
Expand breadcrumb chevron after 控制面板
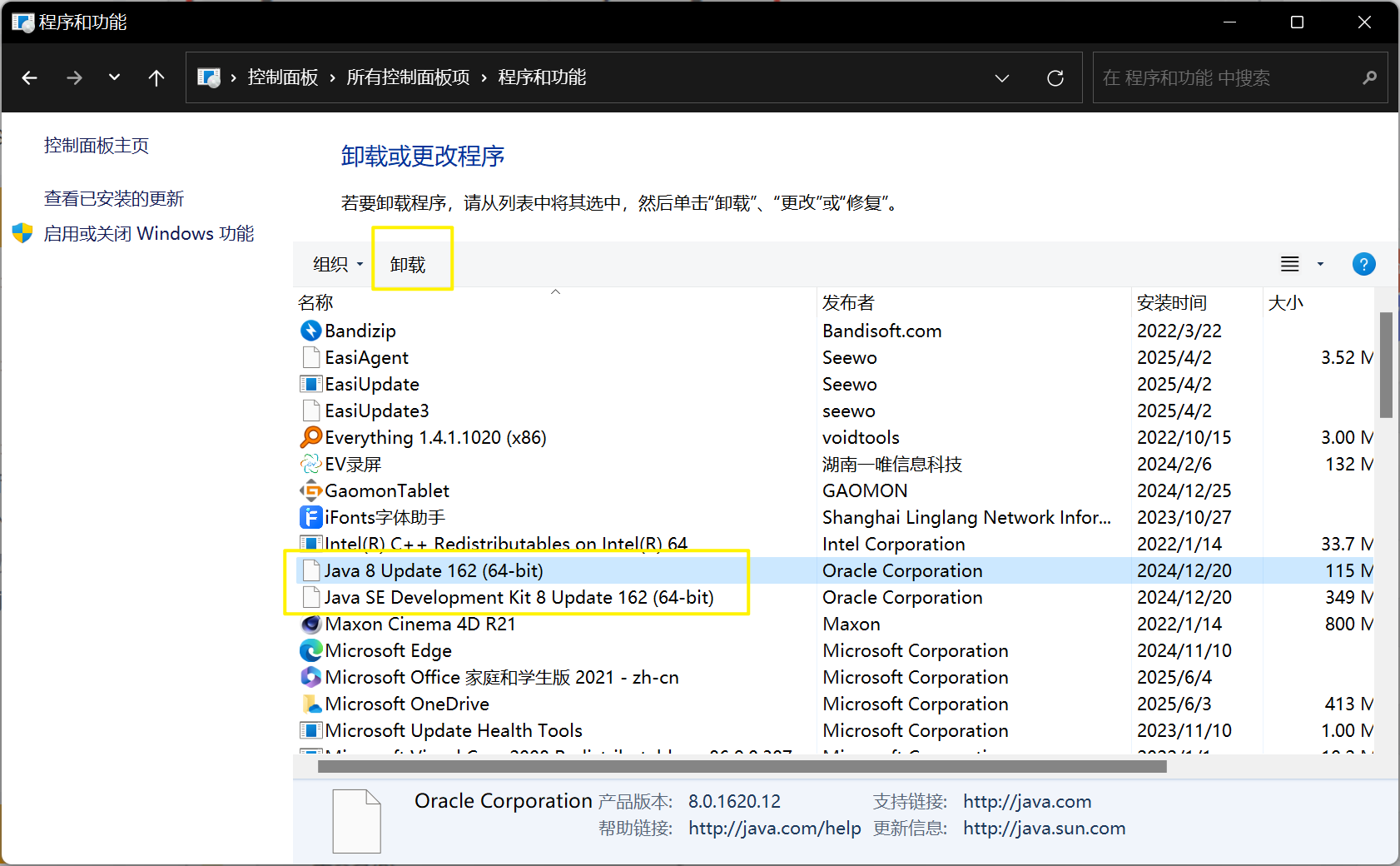(332, 77)
